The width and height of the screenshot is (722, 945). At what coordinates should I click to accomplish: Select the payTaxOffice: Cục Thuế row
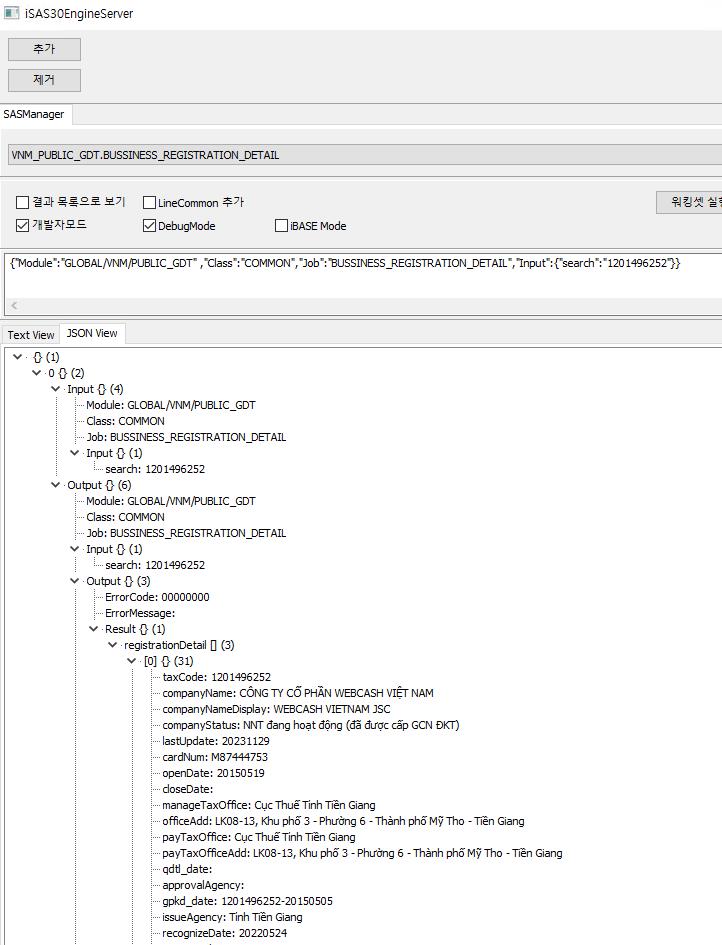click(259, 837)
